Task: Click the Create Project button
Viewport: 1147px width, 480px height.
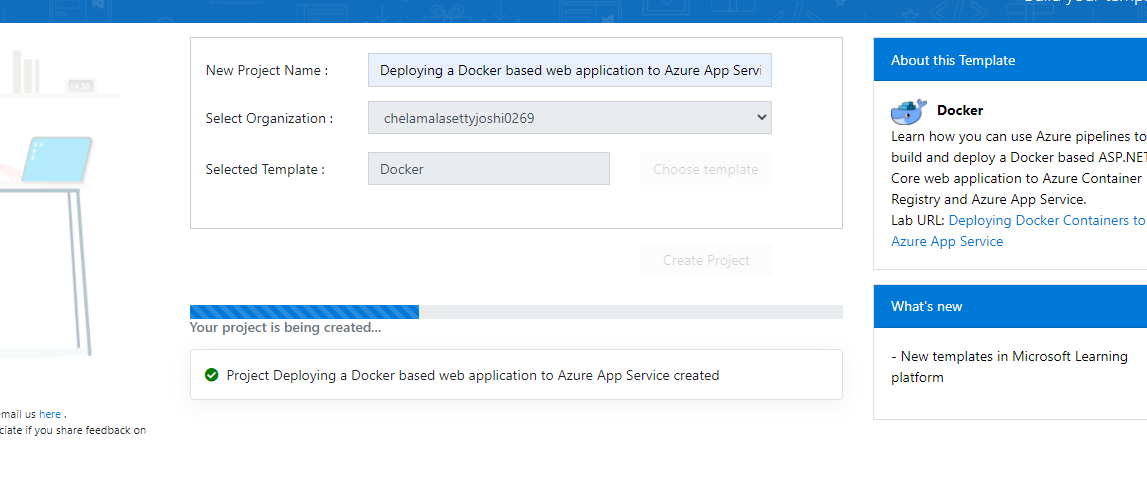Action: (705, 260)
